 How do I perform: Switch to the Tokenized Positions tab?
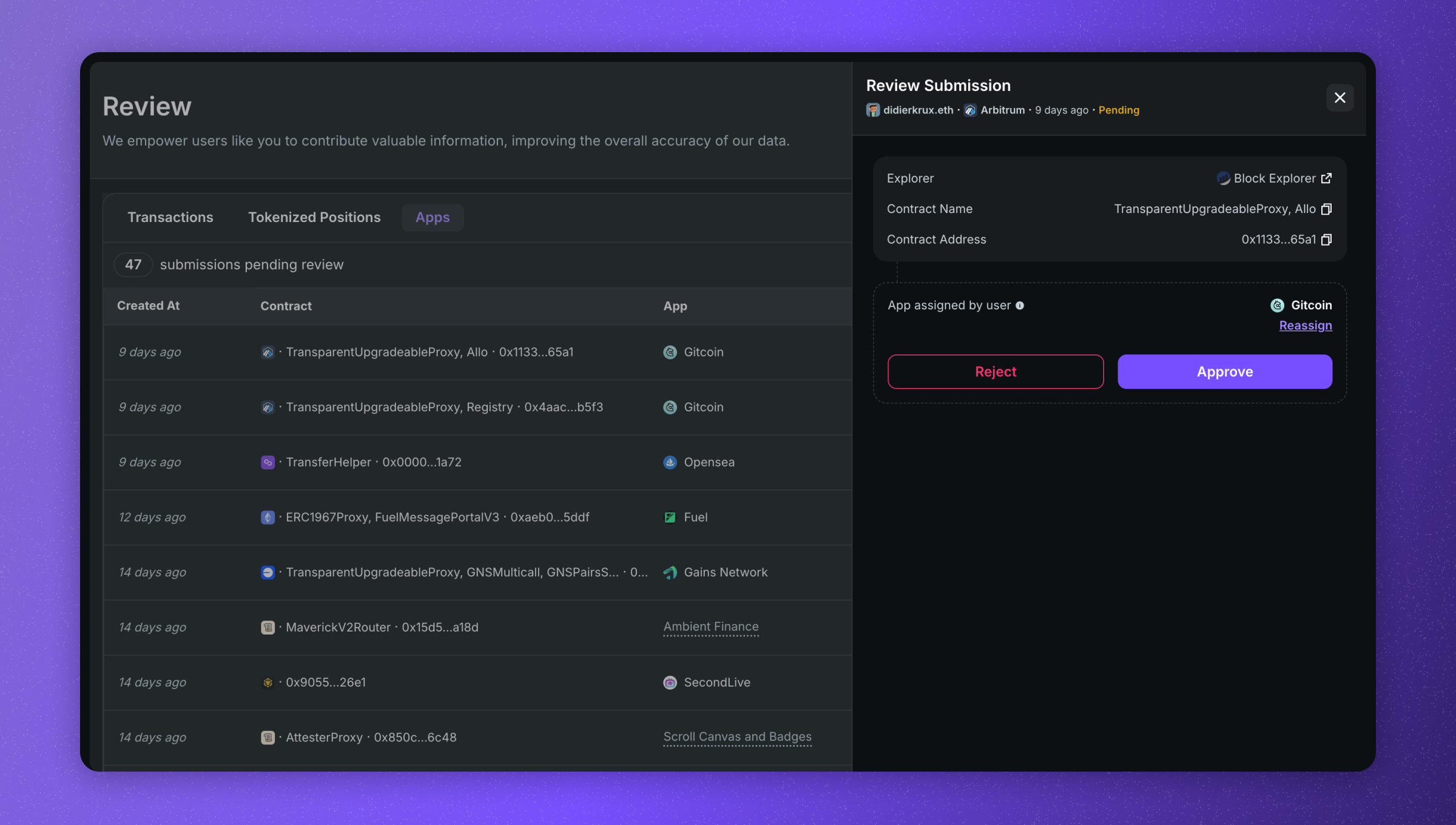[314, 217]
